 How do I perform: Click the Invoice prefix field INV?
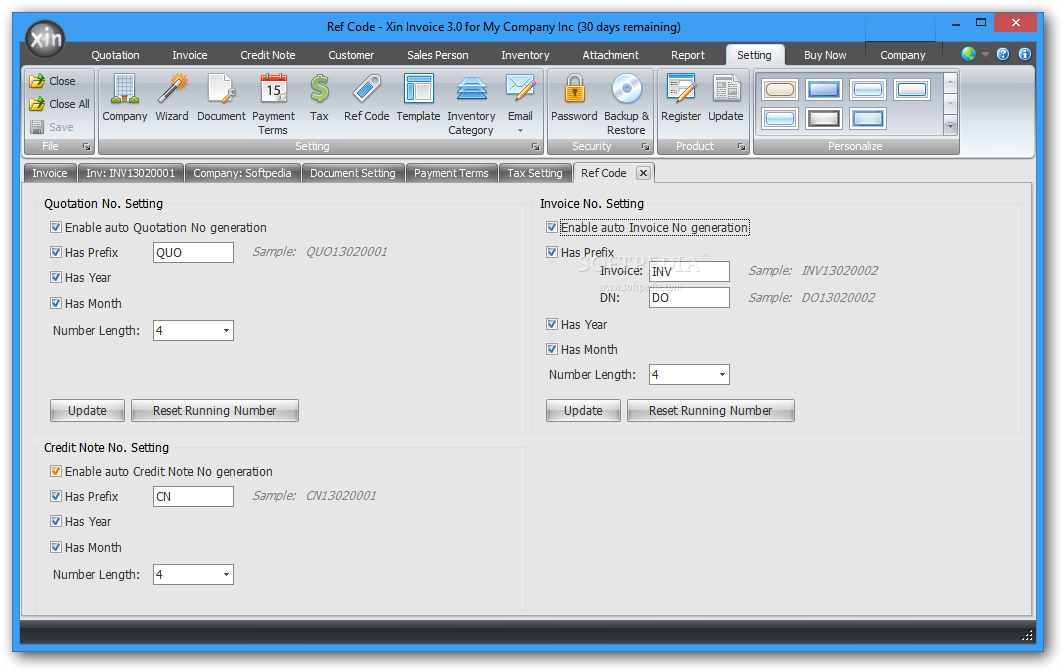[x=689, y=272]
